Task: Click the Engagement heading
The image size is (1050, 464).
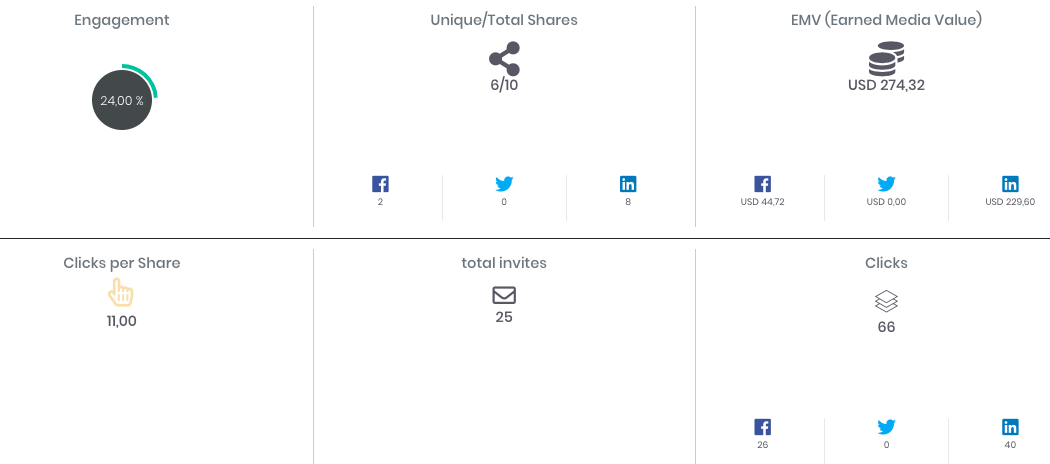Action: 122,20
